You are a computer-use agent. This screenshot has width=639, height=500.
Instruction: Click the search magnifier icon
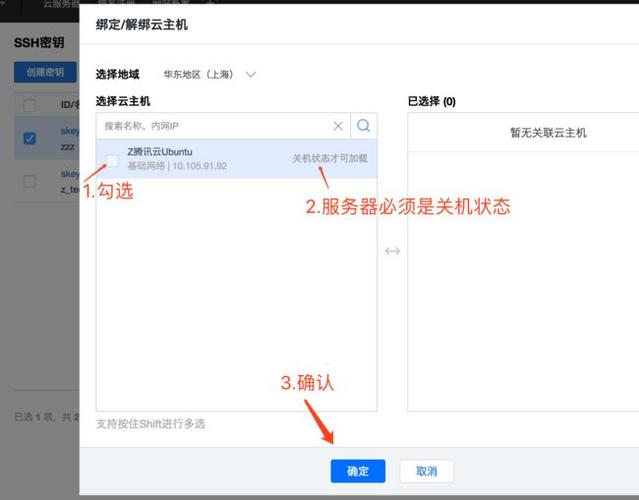(x=364, y=126)
